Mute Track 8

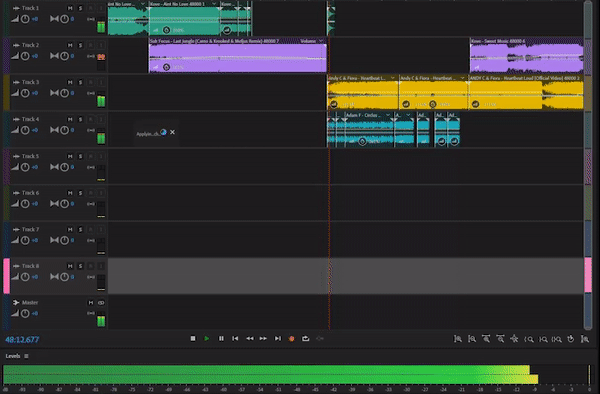(70, 266)
